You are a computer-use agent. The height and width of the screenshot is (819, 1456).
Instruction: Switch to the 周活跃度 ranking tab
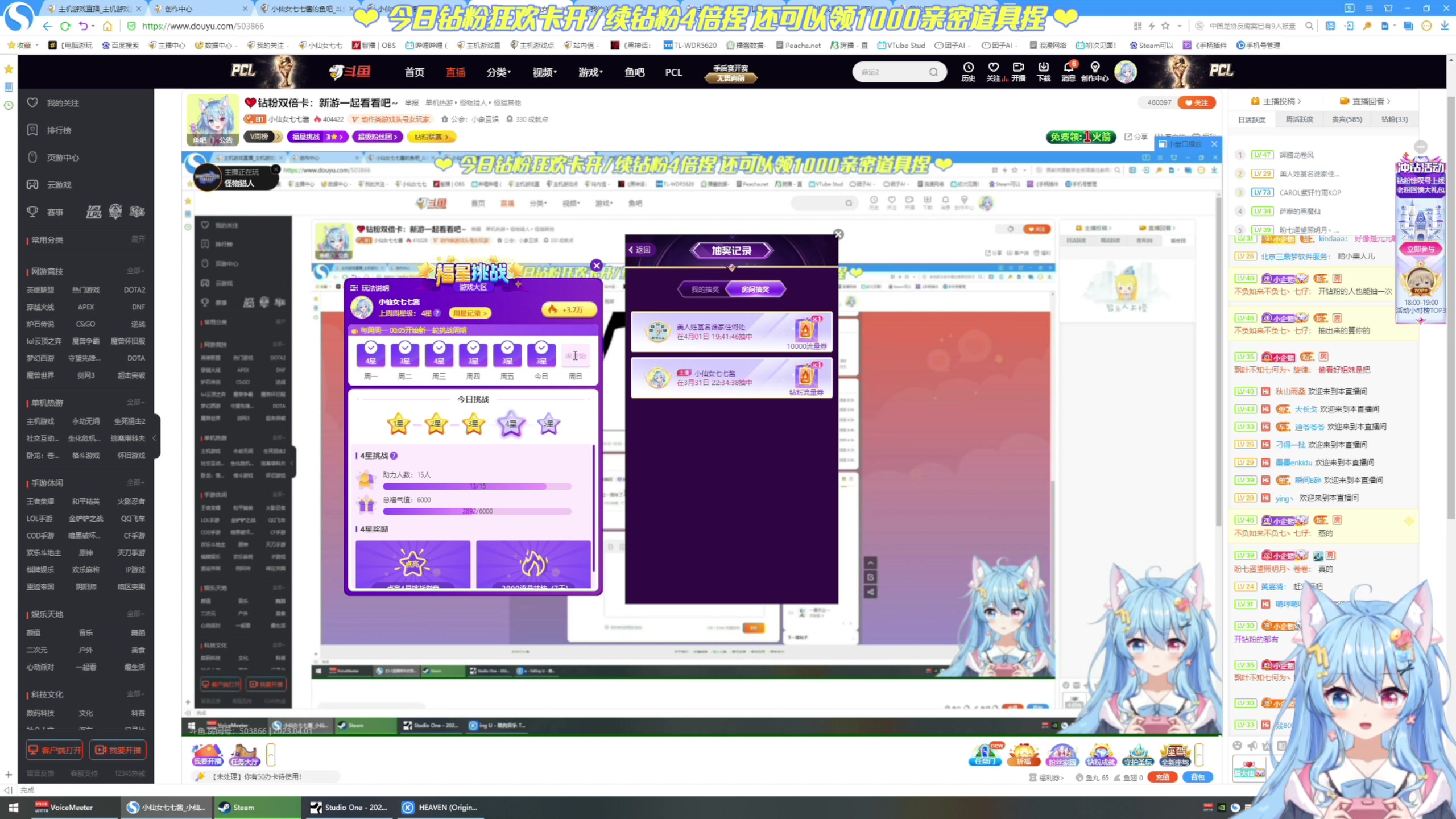[1299, 119]
